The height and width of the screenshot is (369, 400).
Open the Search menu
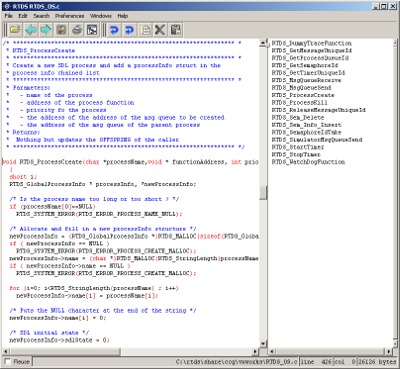click(41, 16)
